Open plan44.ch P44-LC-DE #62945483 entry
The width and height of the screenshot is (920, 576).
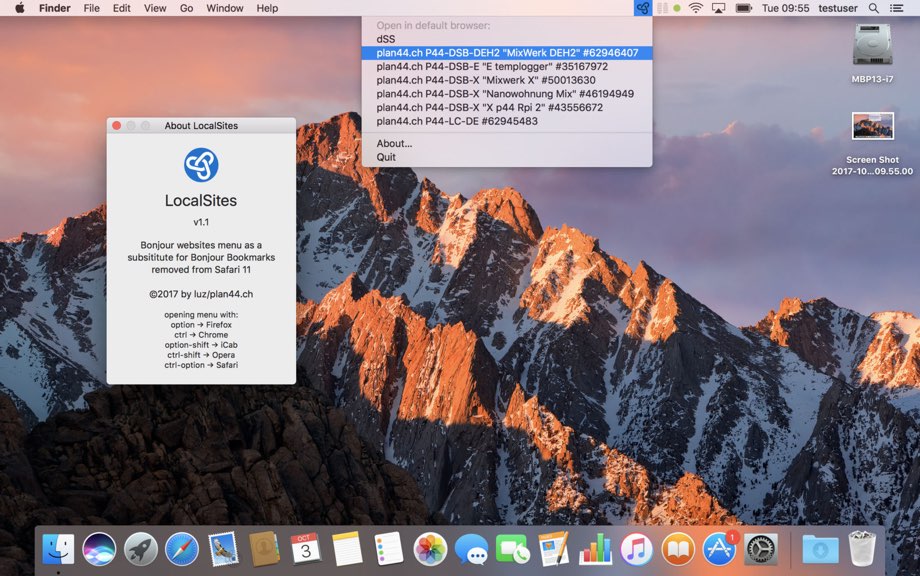click(x=507, y=121)
